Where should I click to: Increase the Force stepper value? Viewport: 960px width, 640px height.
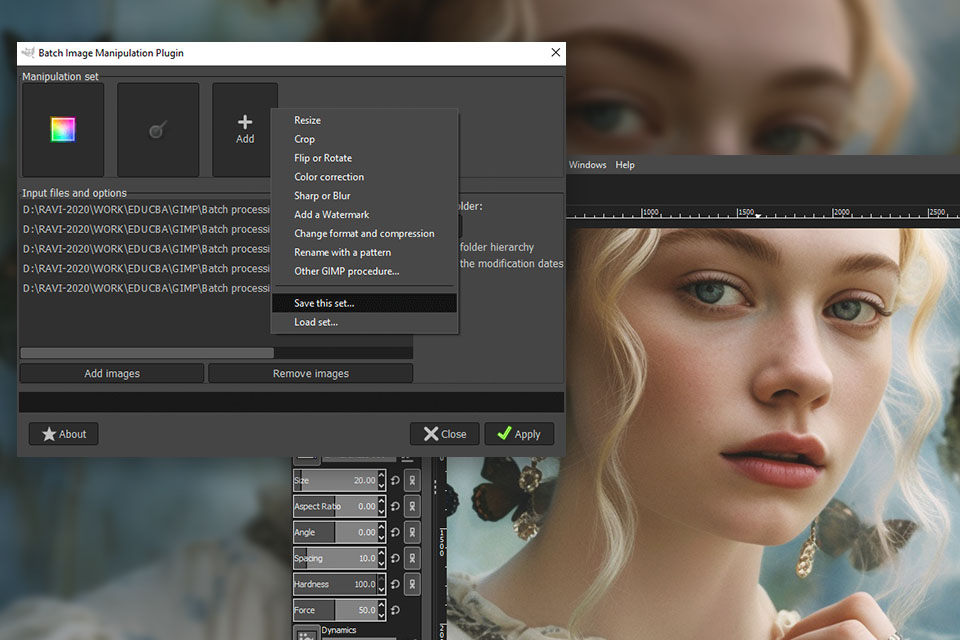pyautogui.click(x=381, y=605)
